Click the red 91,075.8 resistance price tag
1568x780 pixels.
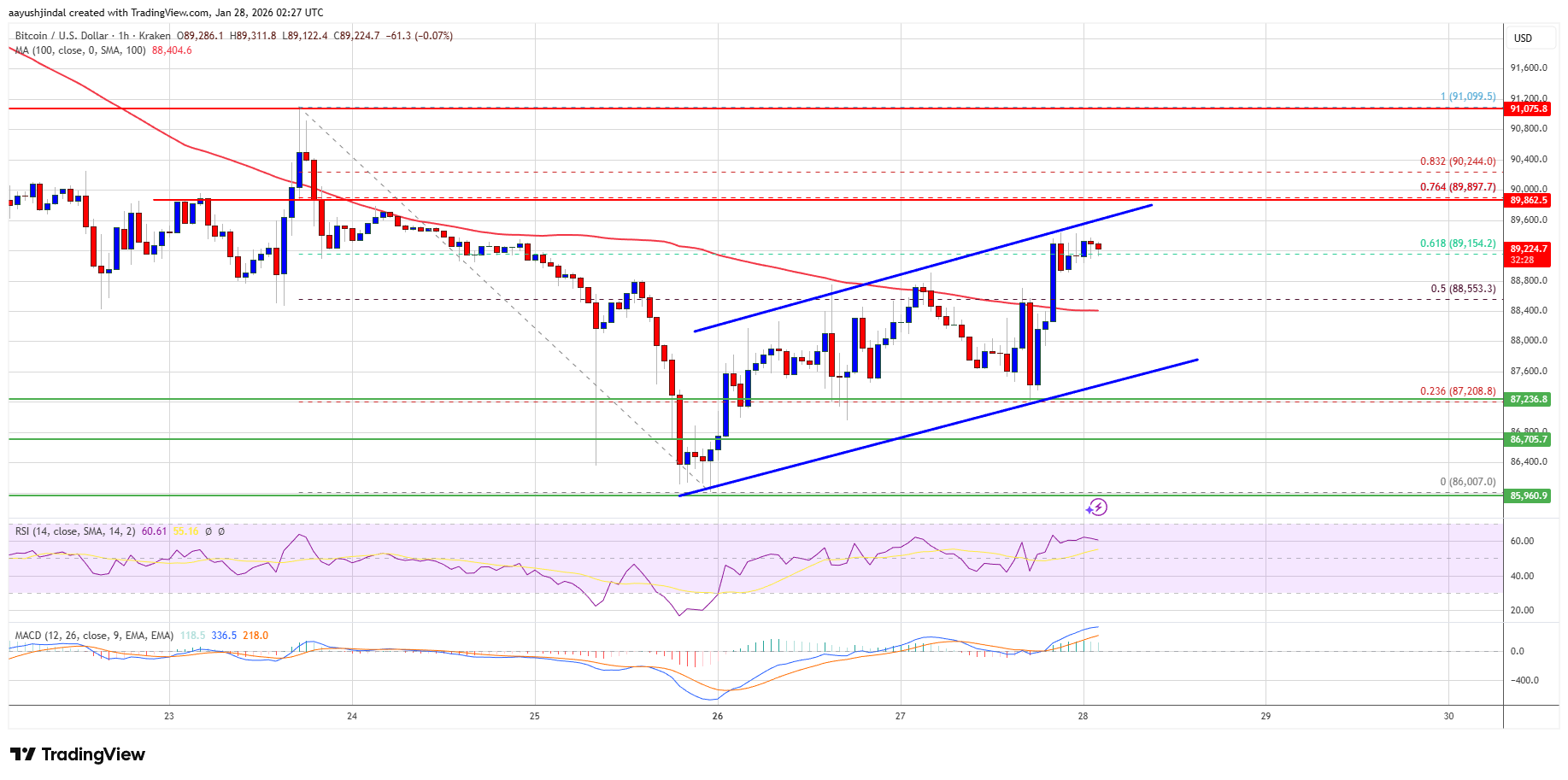(1528, 109)
